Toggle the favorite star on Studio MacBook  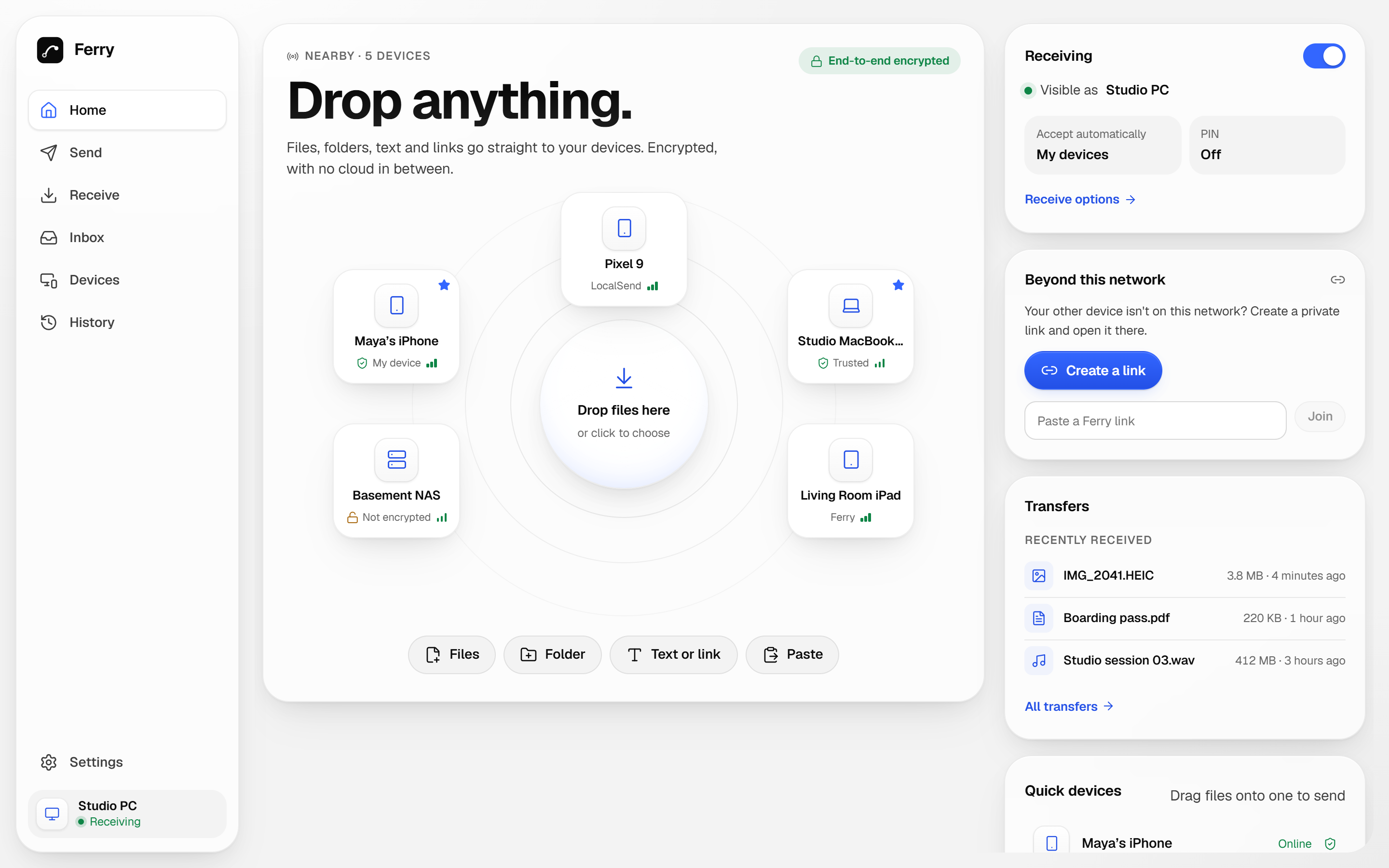pyautogui.click(x=898, y=285)
